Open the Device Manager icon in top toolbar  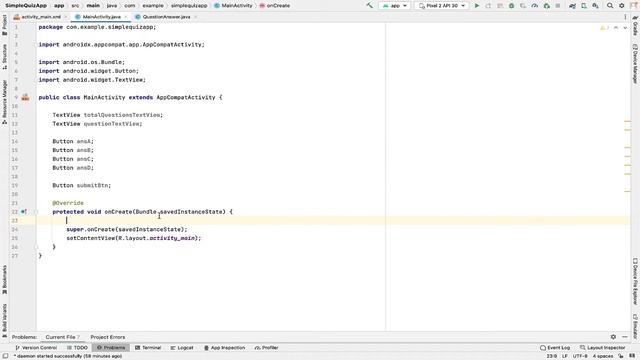pyautogui.click(x=584, y=6)
